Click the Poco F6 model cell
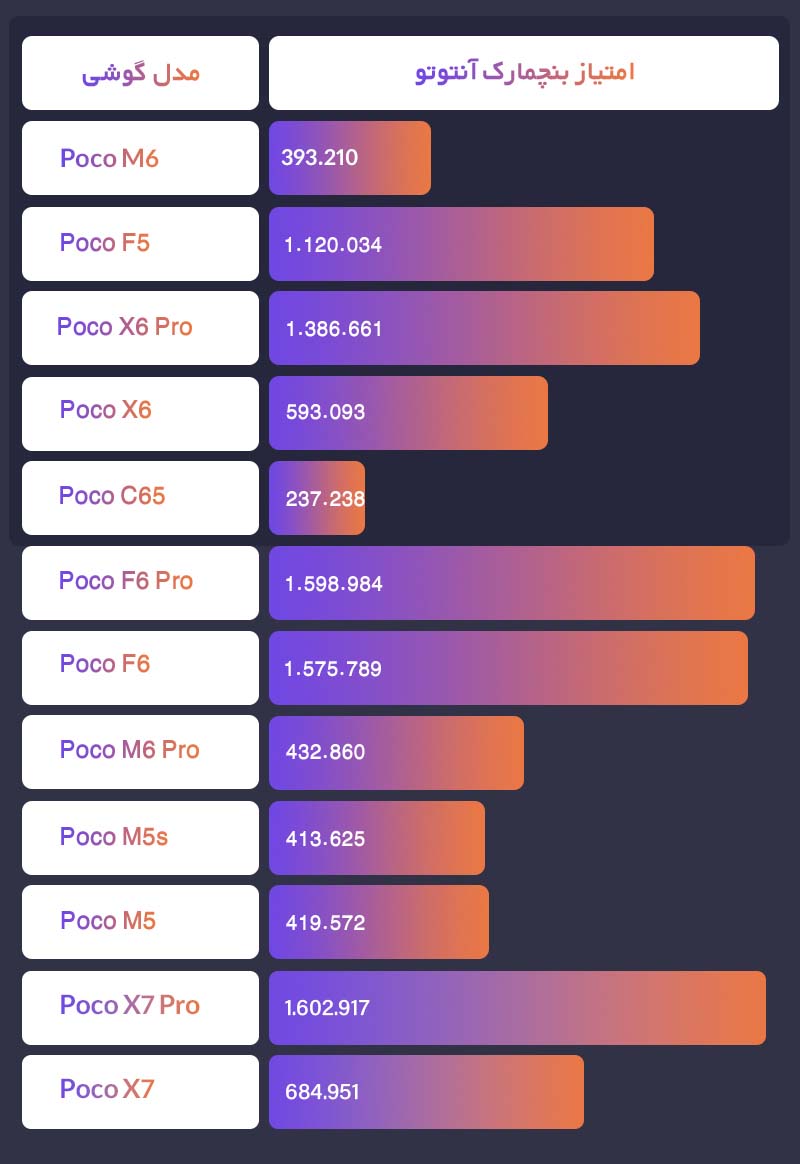 (x=140, y=665)
